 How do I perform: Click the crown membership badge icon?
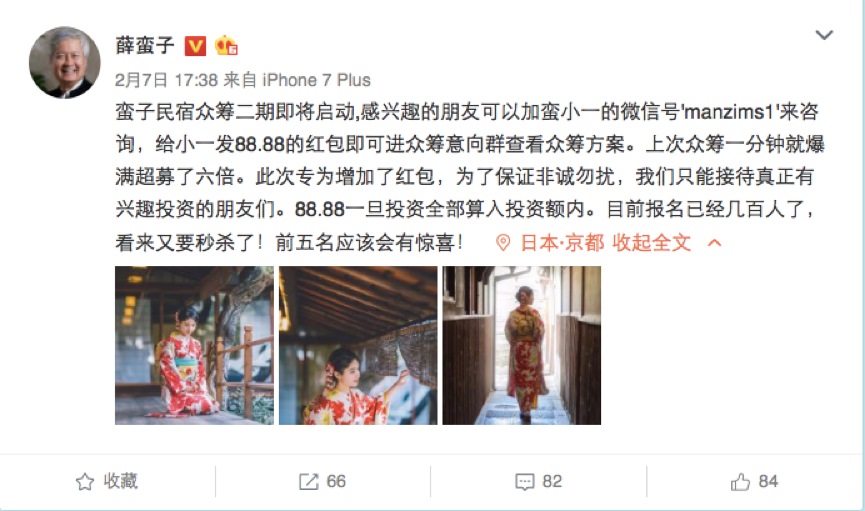[x=226, y=45]
